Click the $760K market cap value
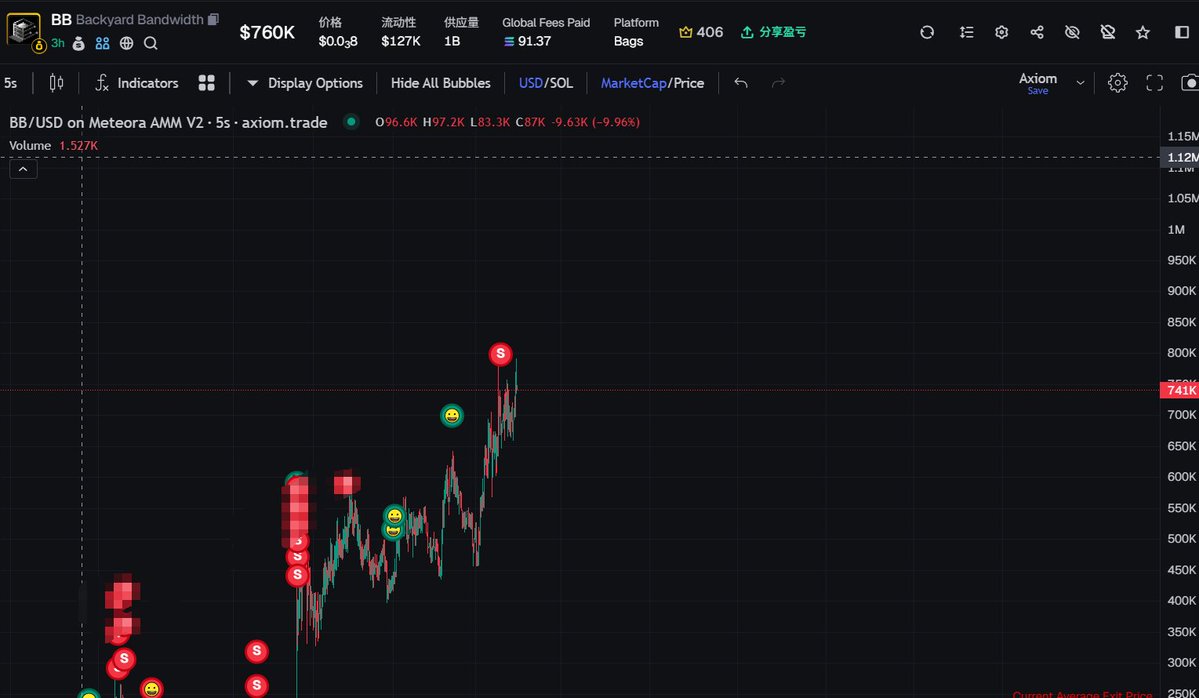The height and width of the screenshot is (698, 1199). pyautogui.click(x=267, y=32)
